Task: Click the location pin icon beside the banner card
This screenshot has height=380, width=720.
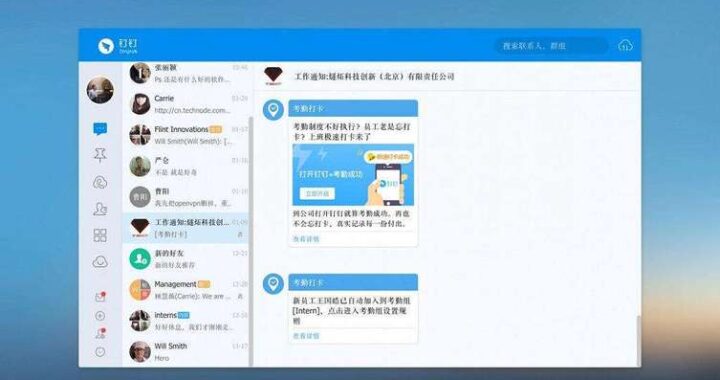Action: (273, 110)
